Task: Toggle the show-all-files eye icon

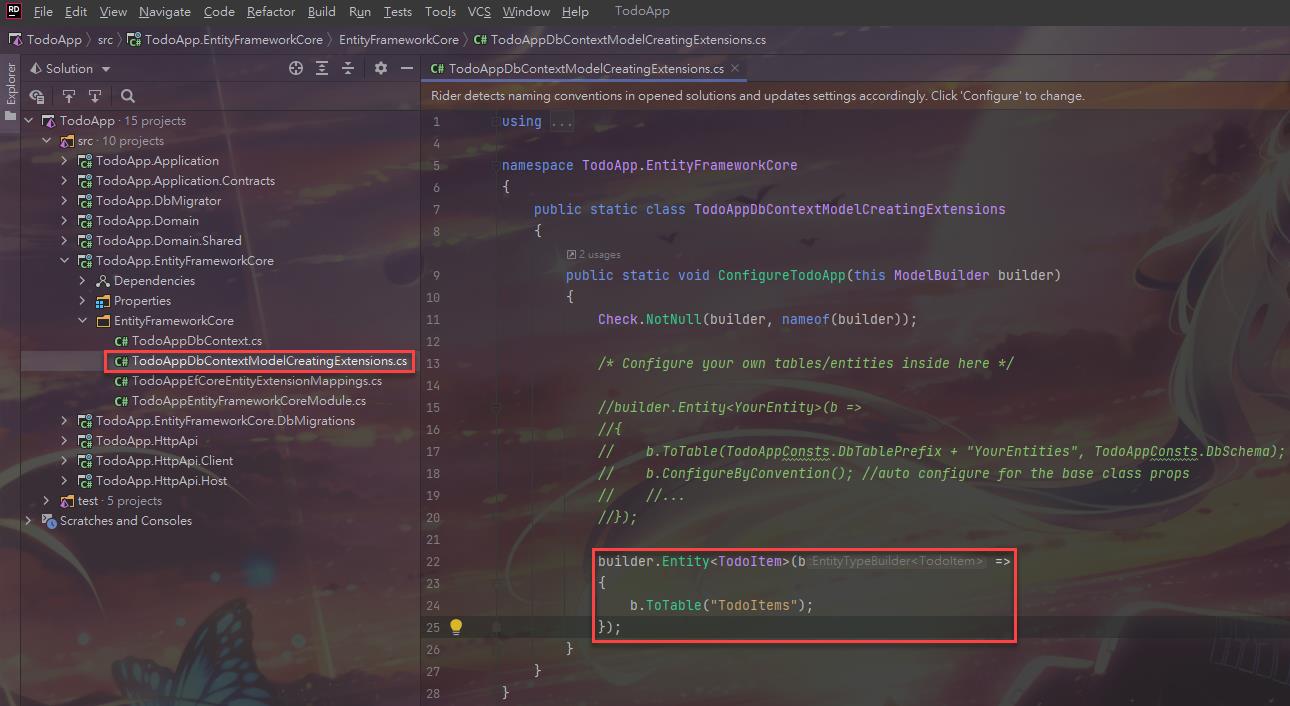Action: [37, 96]
